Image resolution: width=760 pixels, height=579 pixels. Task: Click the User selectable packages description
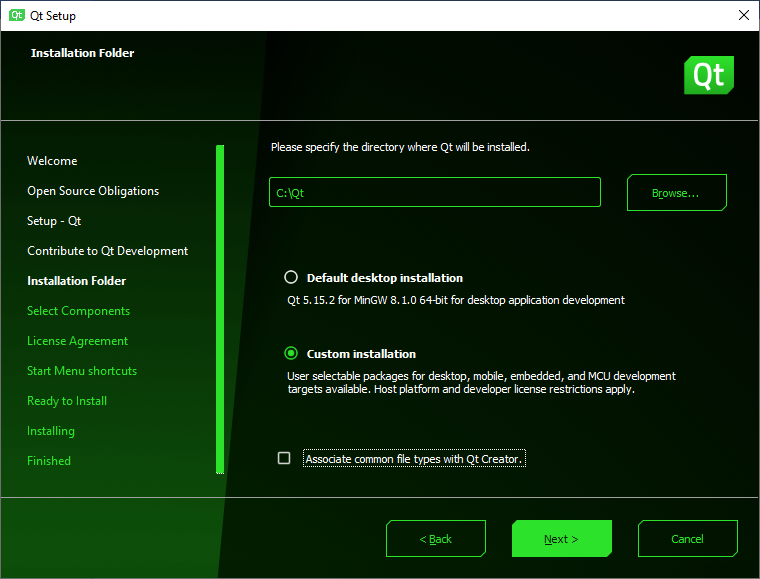[x=481, y=383]
